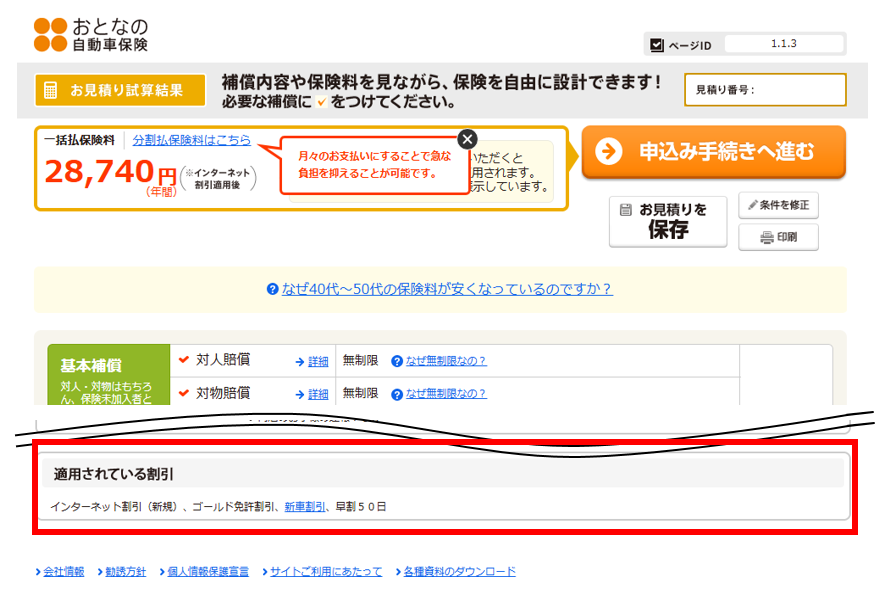The width and height of the screenshot is (877, 598).
Task: Click the calculator icon beside お見積り試算結果
Action: point(49,90)
